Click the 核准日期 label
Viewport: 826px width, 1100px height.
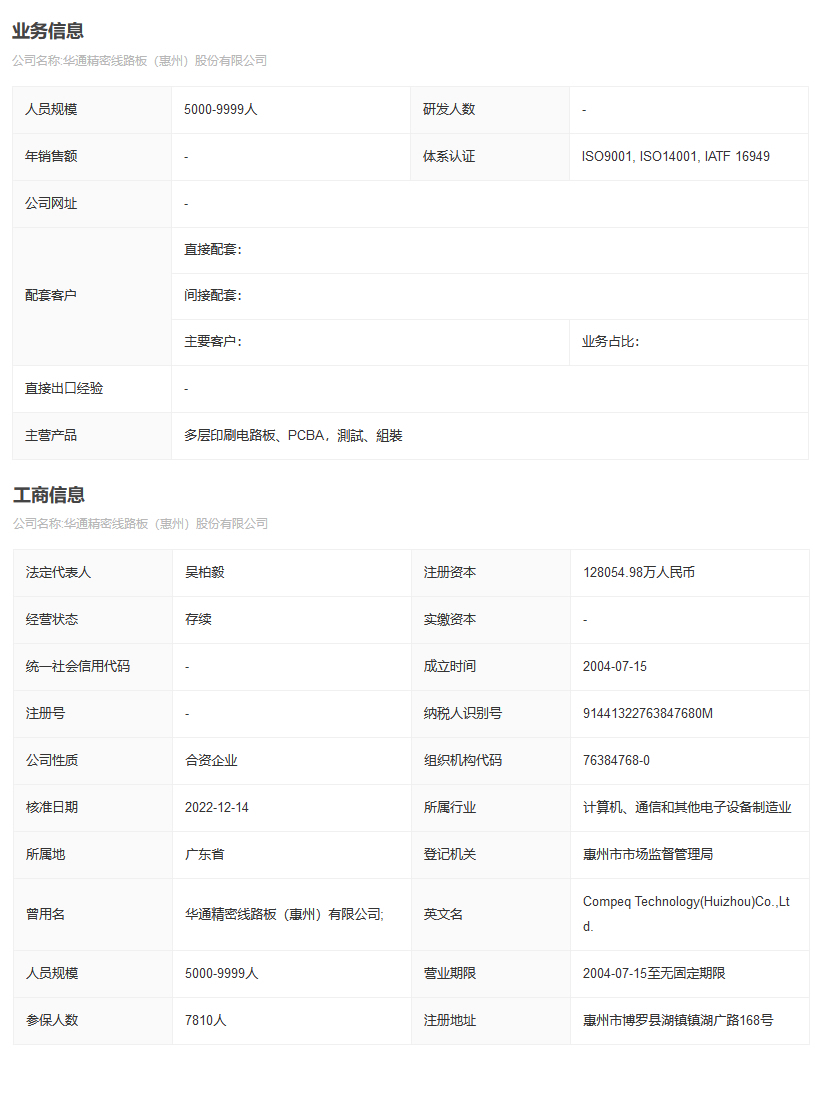(x=52, y=807)
